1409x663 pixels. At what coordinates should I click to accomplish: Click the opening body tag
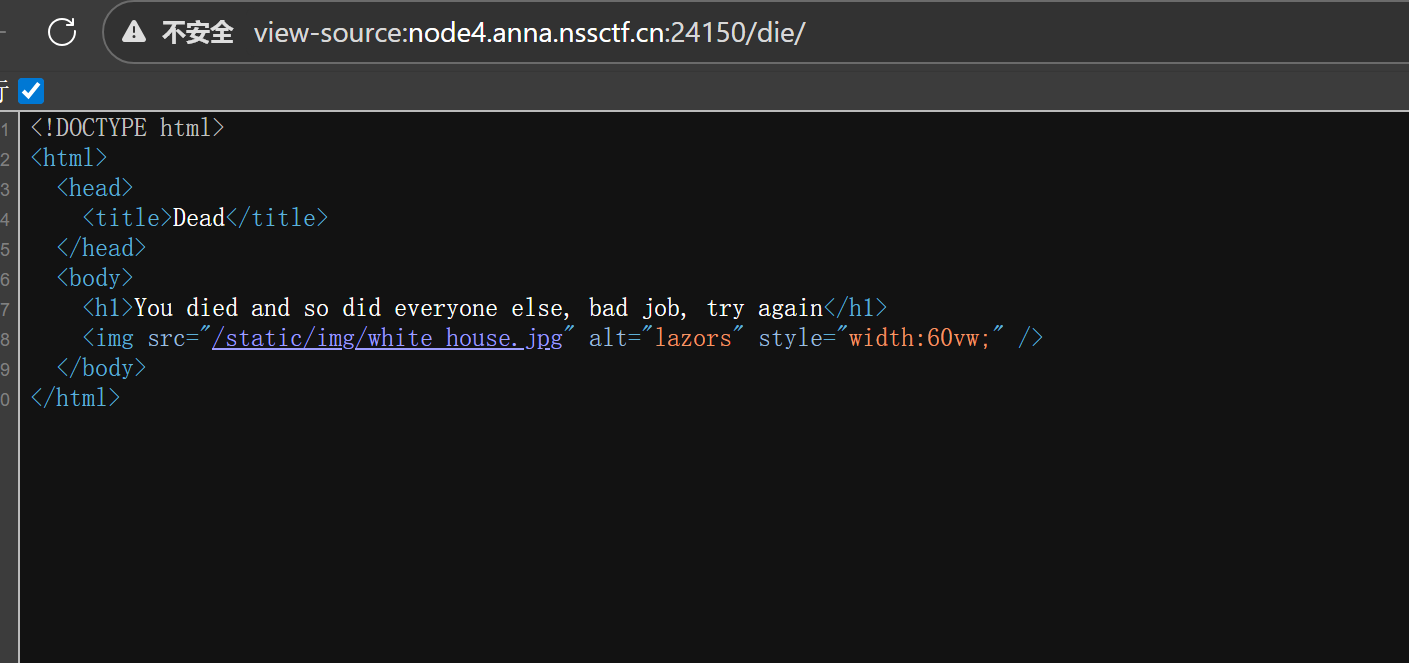94,278
